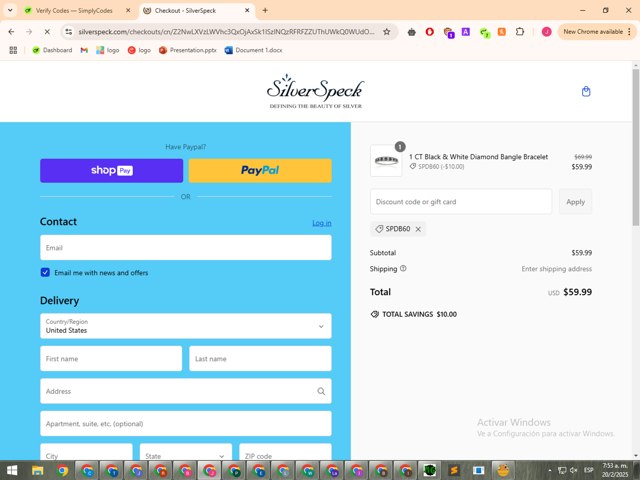Click the City field
The image size is (640, 480).
pos(86,452)
